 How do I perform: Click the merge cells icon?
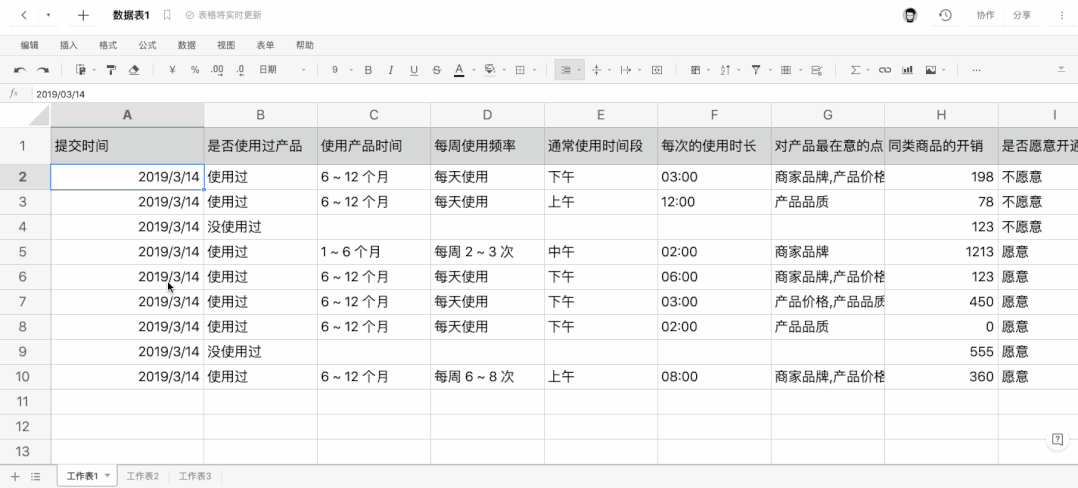[657, 69]
